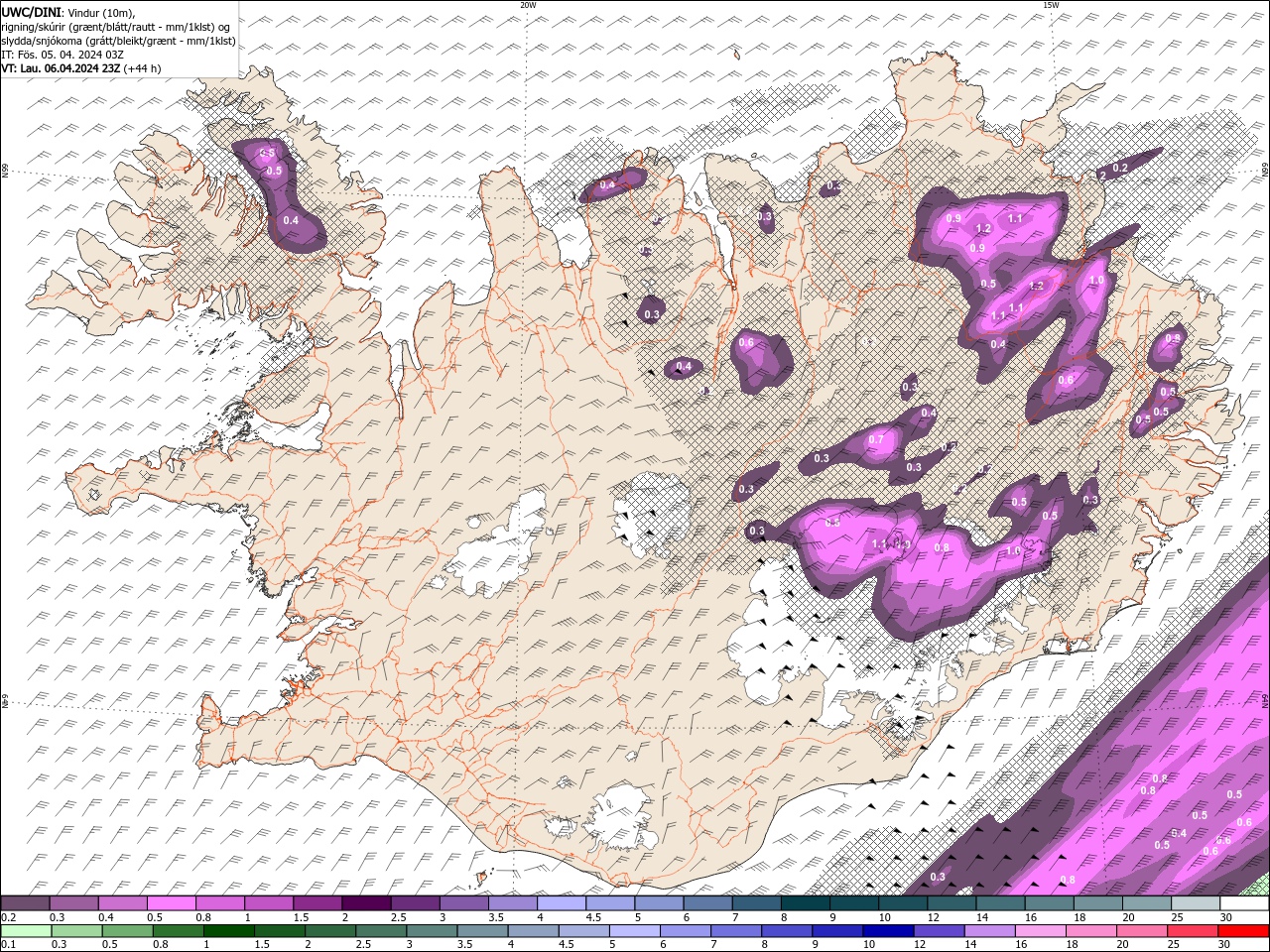The height and width of the screenshot is (952, 1270).
Task: Pick the pale green 0.1 swatch in the lower legend
Action: tap(26, 931)
